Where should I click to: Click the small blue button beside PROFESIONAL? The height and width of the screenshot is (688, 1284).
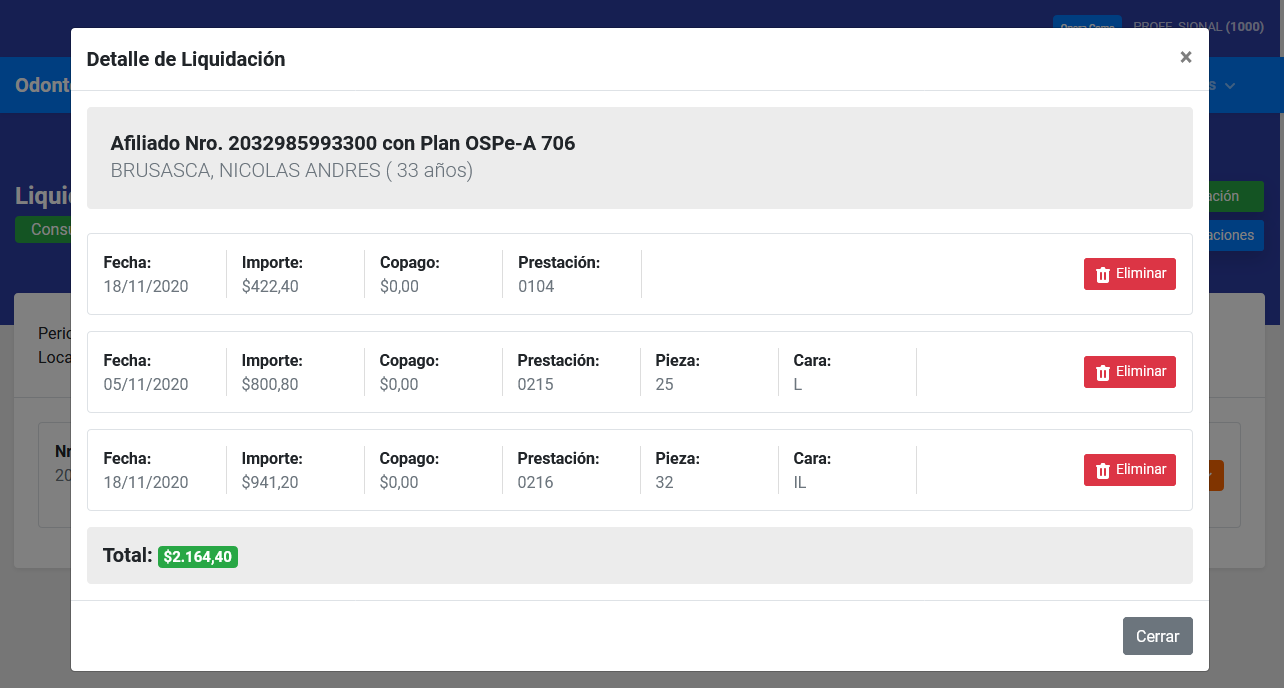point(1087,24)
